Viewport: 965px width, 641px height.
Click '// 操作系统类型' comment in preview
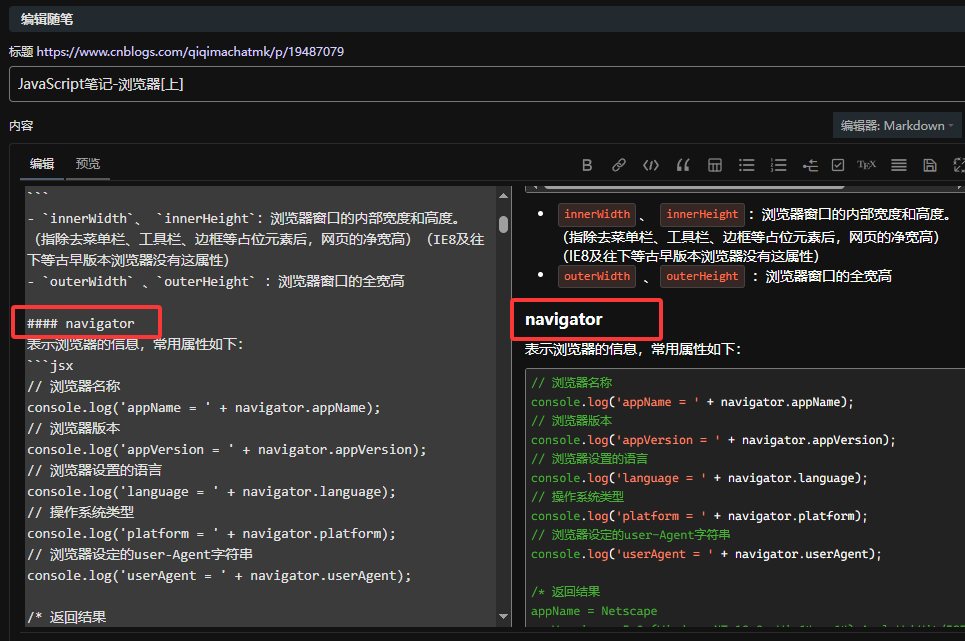578,497
